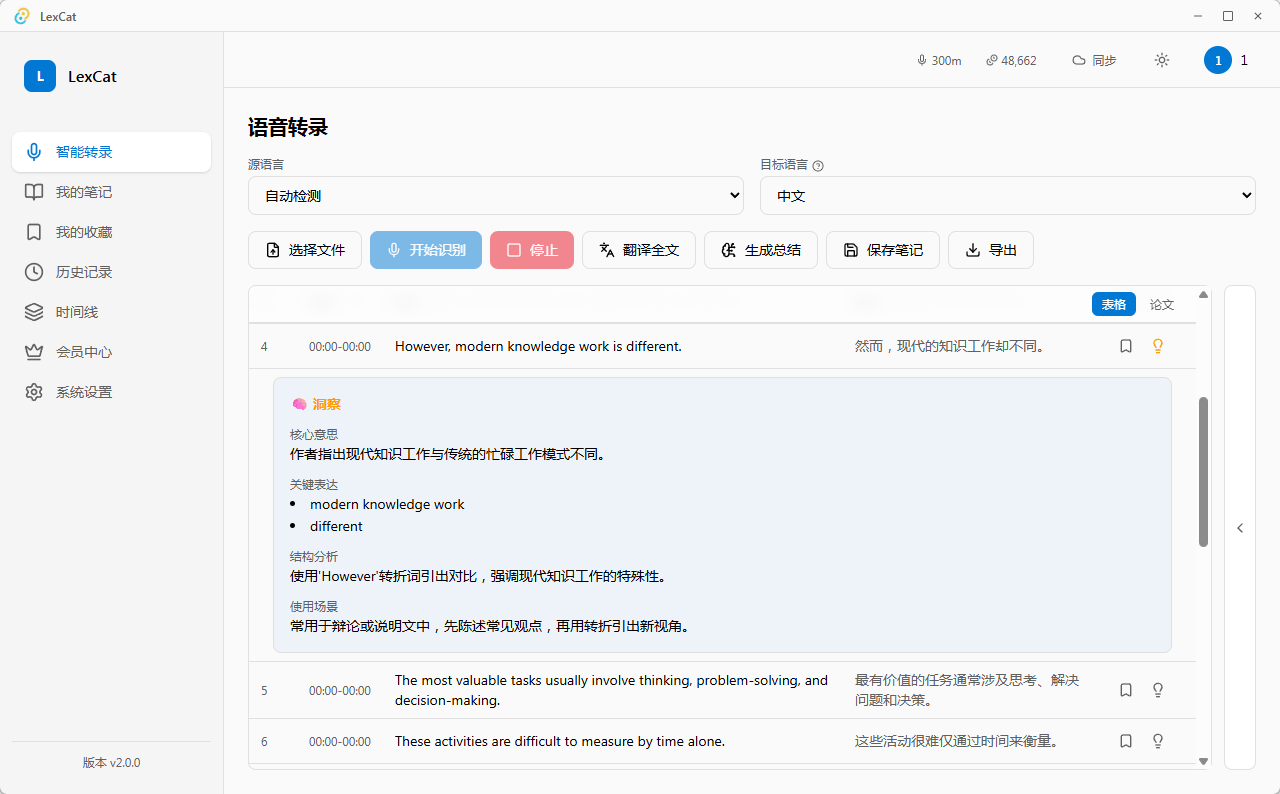Switch to the 论文 view tab
1280x794 pixels.
pos(1162,305)
